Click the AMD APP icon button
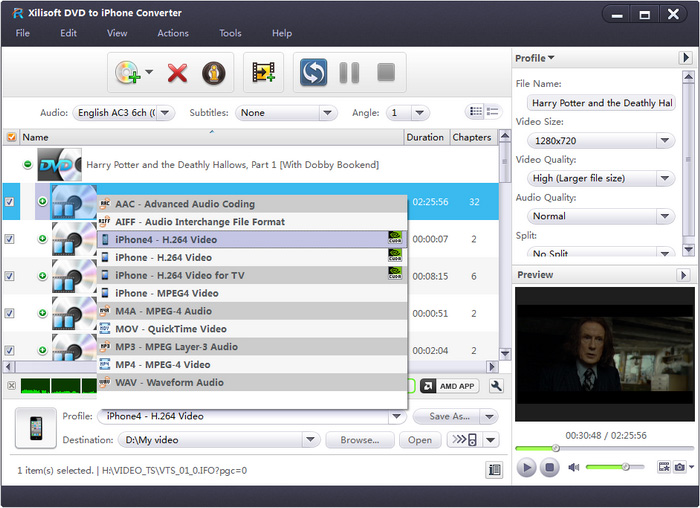 tap(450, 386)
